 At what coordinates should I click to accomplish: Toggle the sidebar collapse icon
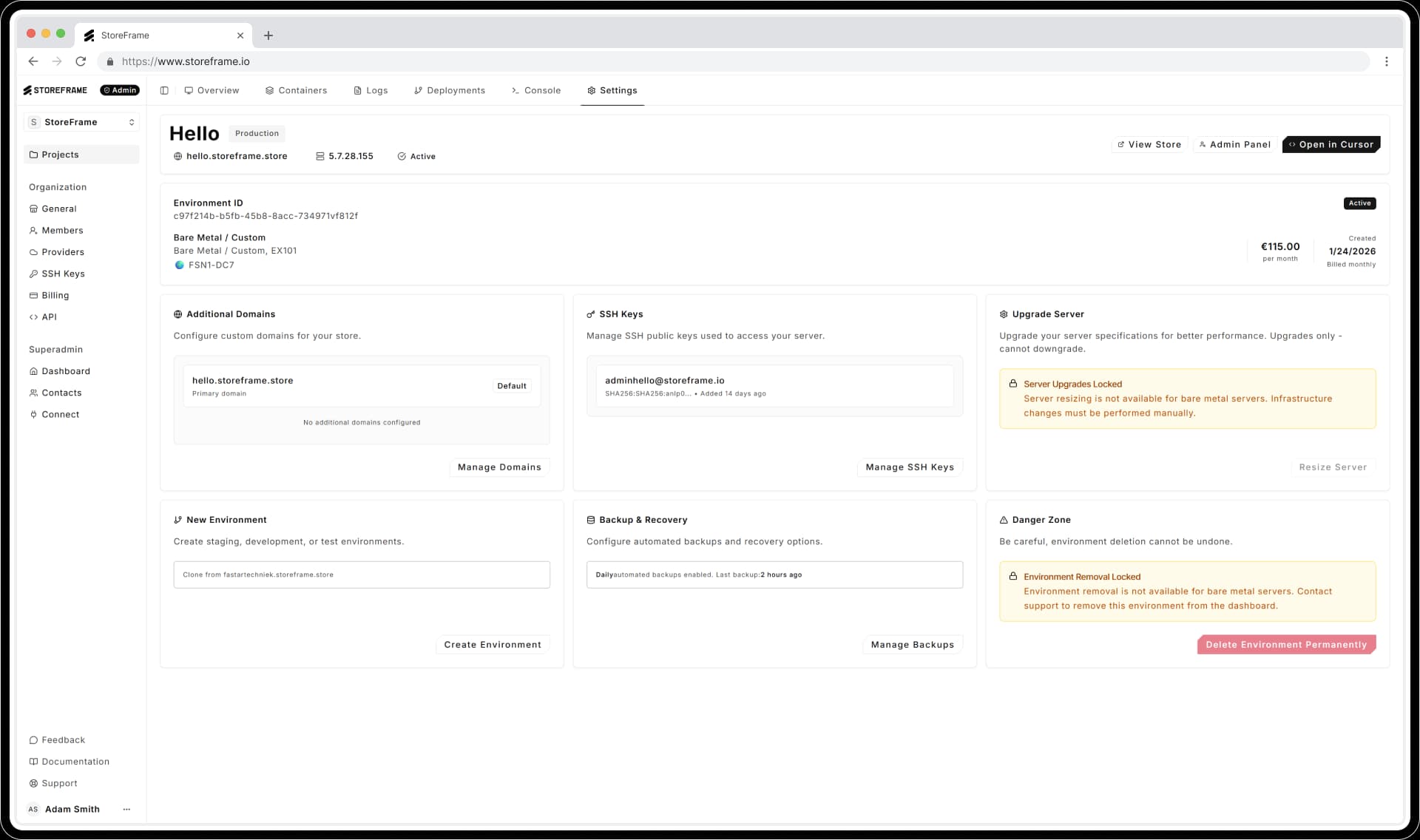(x=164, y=90)
